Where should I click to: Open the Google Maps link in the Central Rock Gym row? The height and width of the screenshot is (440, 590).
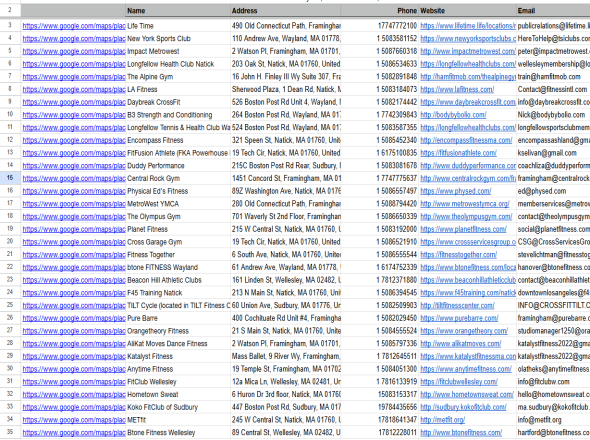click(x=74, y=178)
